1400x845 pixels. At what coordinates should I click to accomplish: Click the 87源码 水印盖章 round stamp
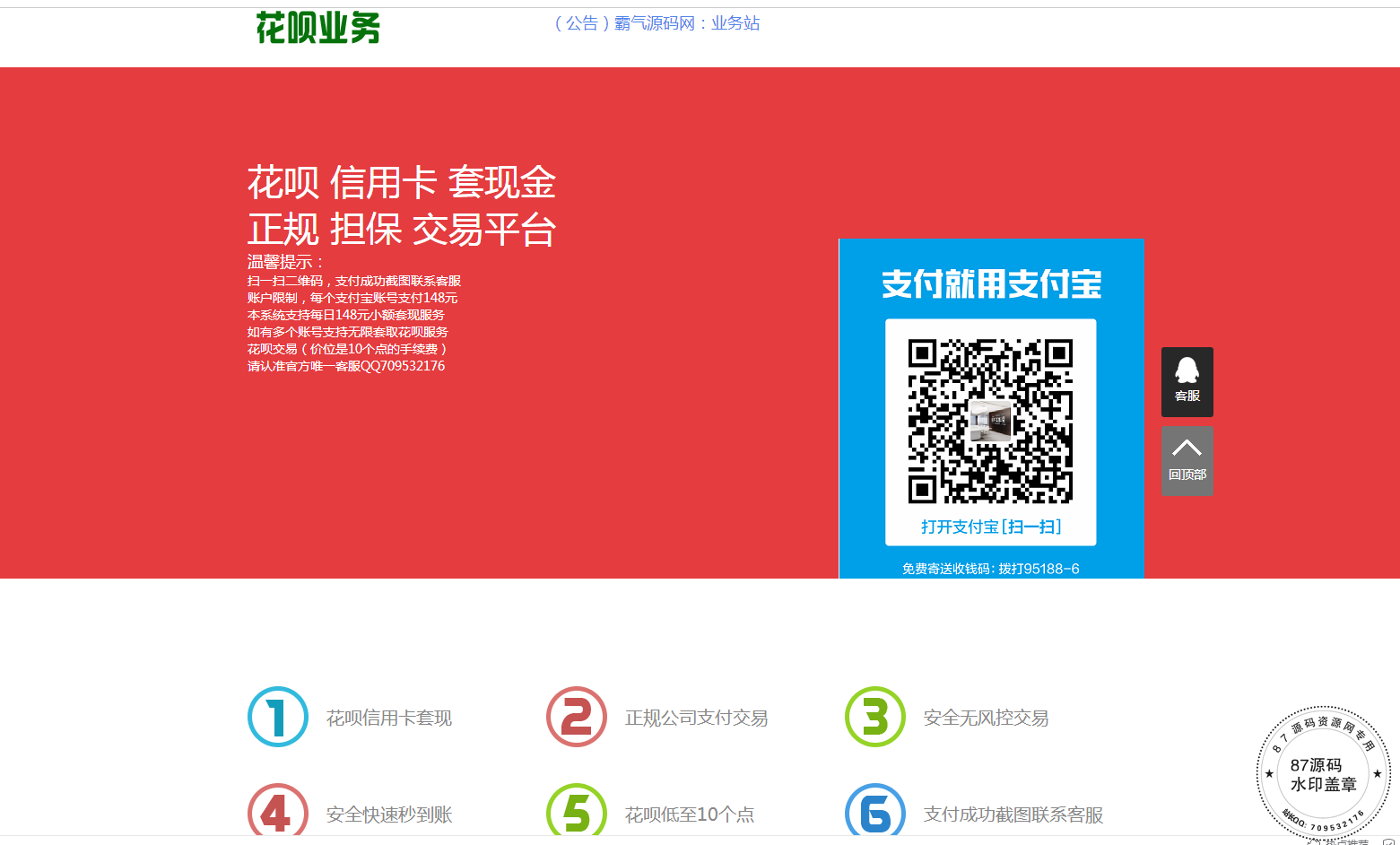[1323, 774]
